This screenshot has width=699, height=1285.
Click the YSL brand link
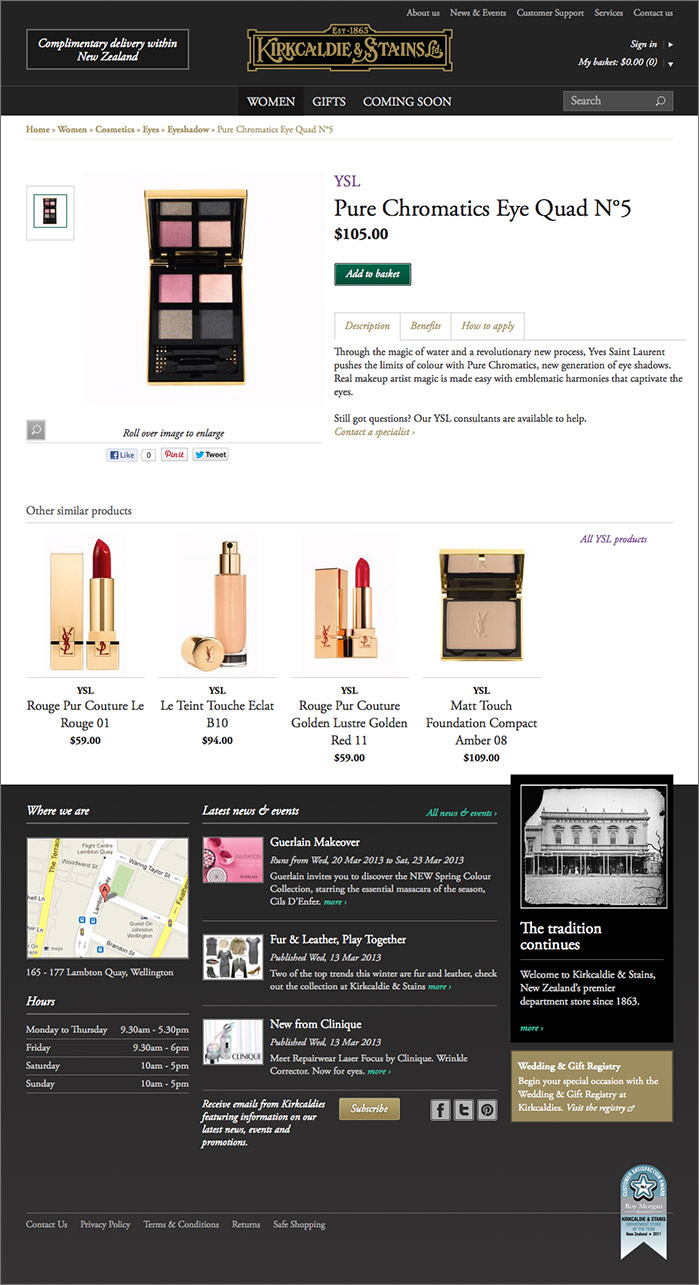tap(347, 181)
